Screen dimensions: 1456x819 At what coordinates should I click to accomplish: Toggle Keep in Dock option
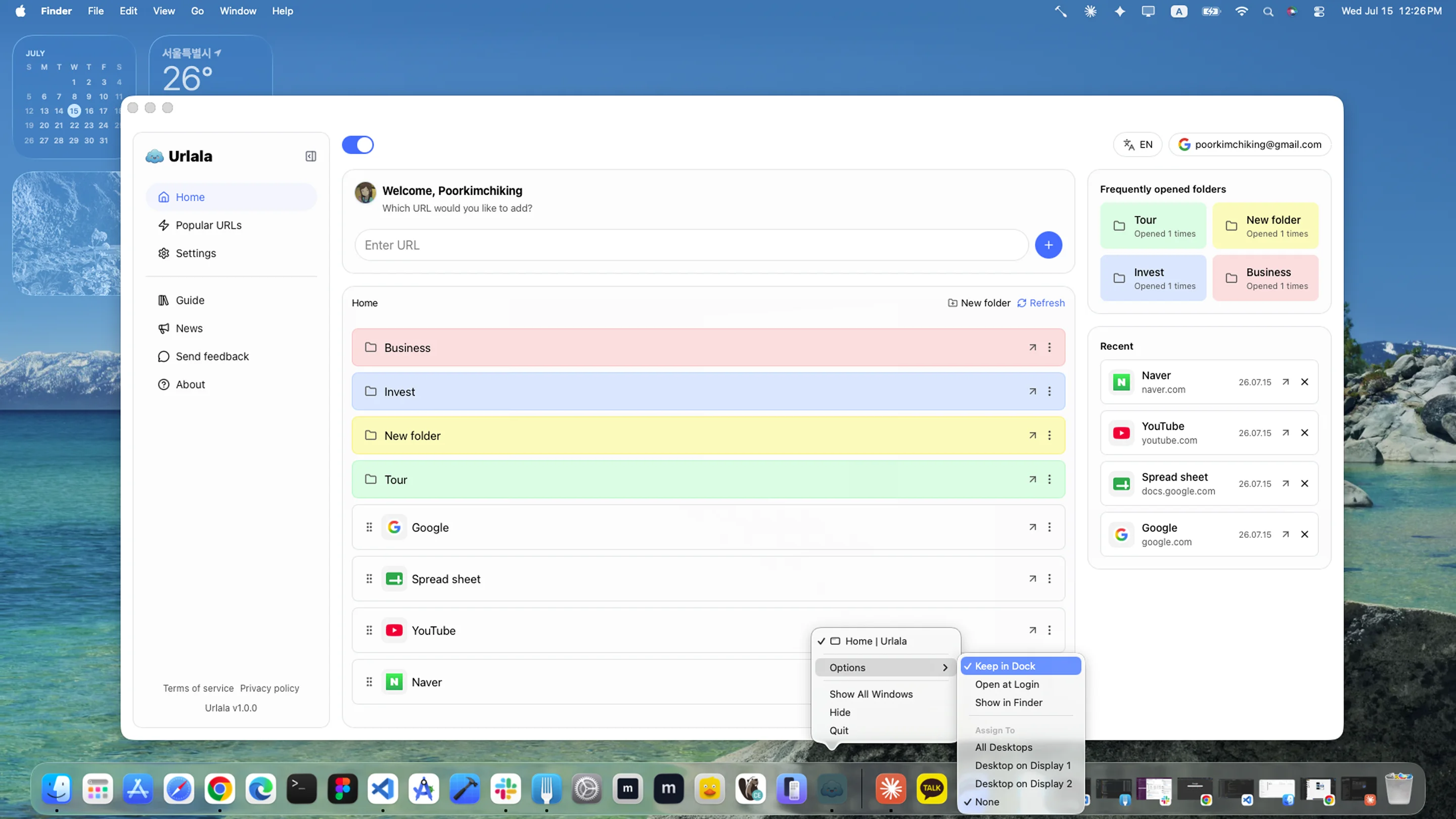coord(1021,666)
